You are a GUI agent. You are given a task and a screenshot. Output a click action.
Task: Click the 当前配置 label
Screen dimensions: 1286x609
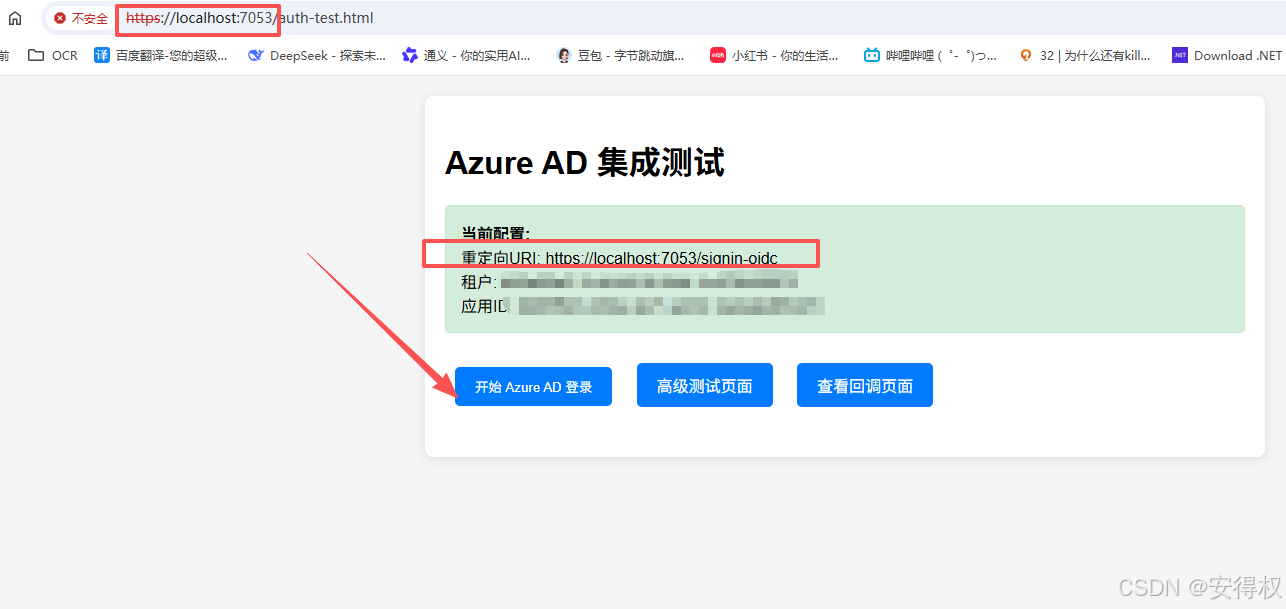coord(495,233)
